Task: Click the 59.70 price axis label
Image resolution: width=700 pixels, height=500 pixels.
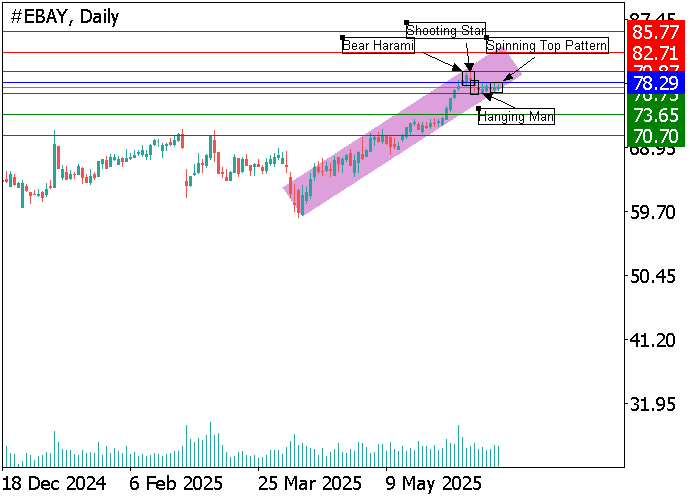Action: [656, 212]
